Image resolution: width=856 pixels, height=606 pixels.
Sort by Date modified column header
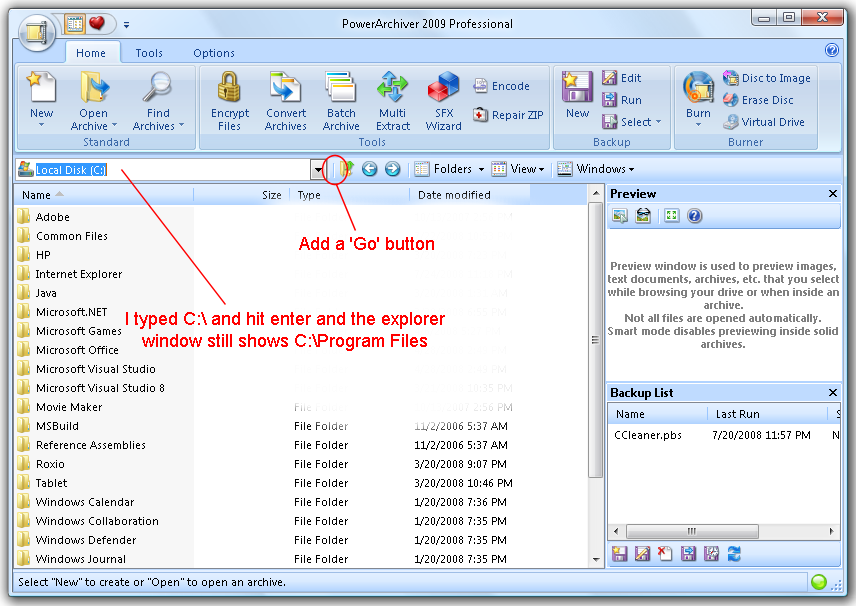469,195
